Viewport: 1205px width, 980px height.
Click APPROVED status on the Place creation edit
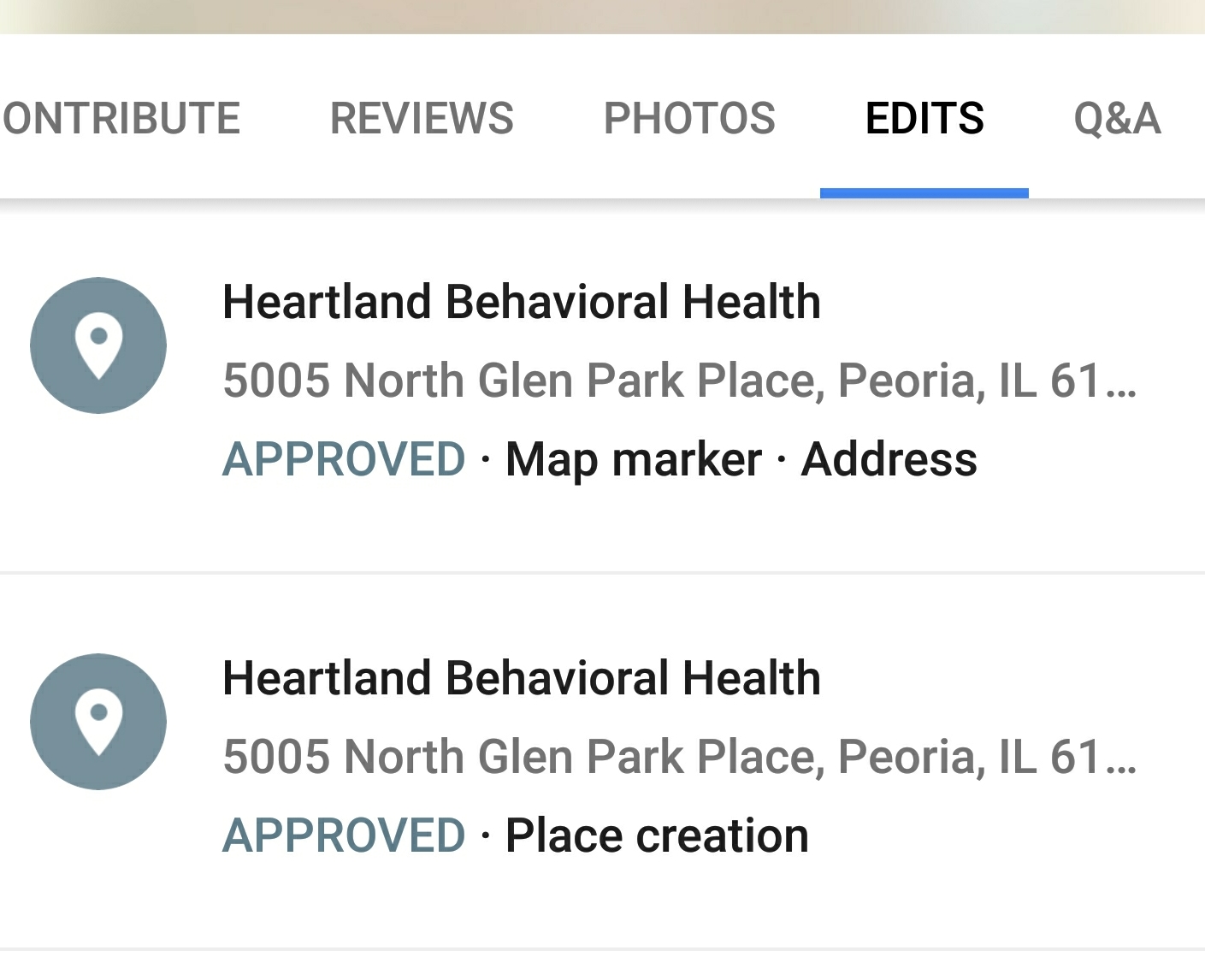tap(344, 835)
